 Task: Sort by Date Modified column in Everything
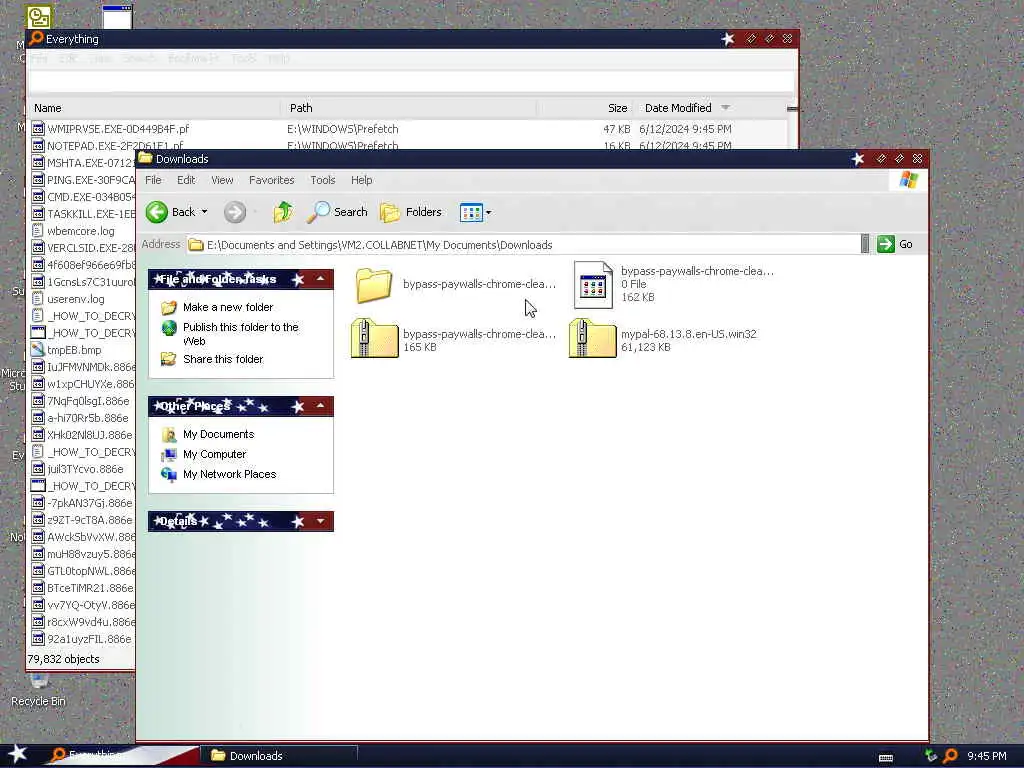tap(709, 108)
